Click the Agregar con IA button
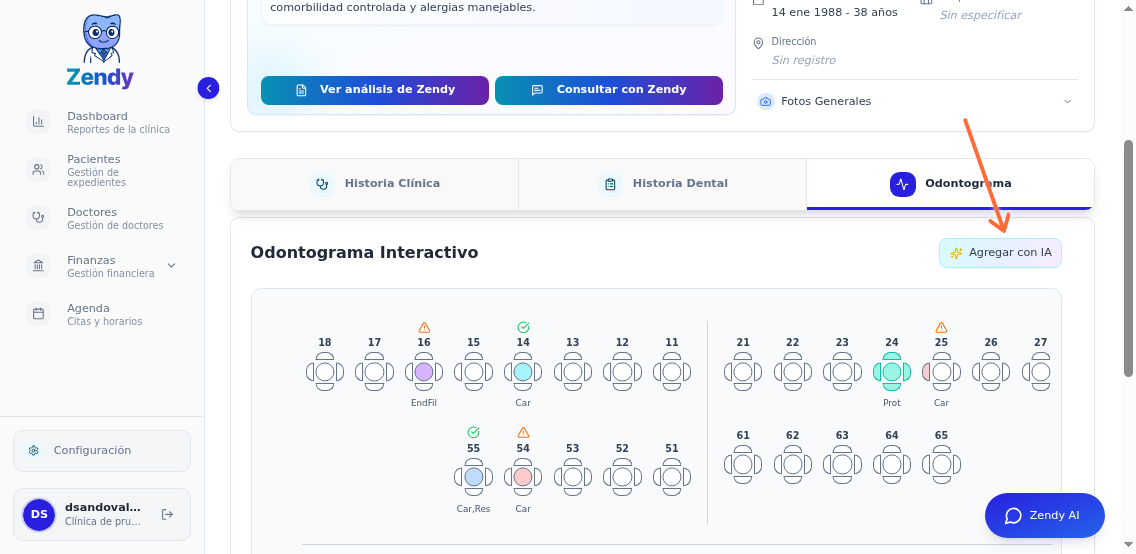This screenshot has width=1136, height=554. [x=1000, y=253]
